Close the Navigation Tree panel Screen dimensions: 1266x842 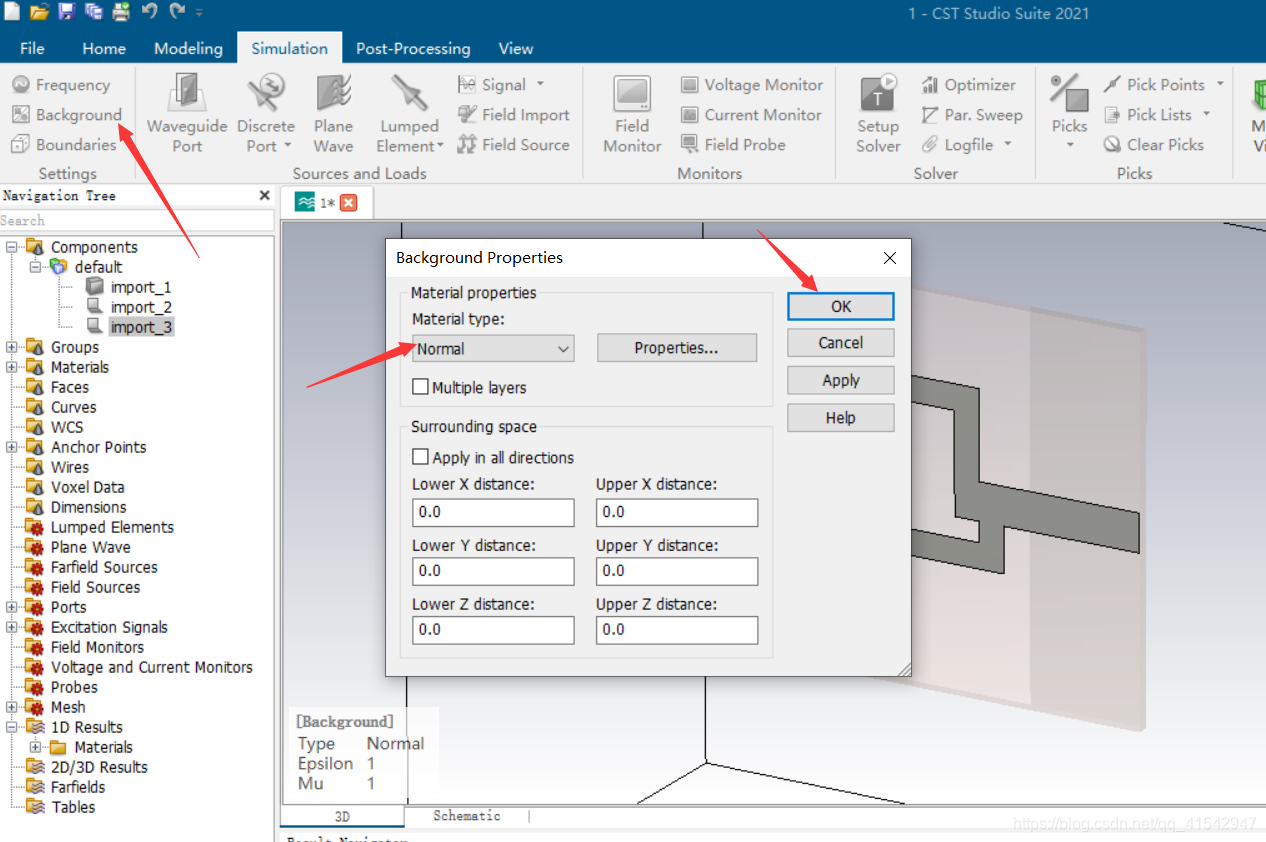264,196
